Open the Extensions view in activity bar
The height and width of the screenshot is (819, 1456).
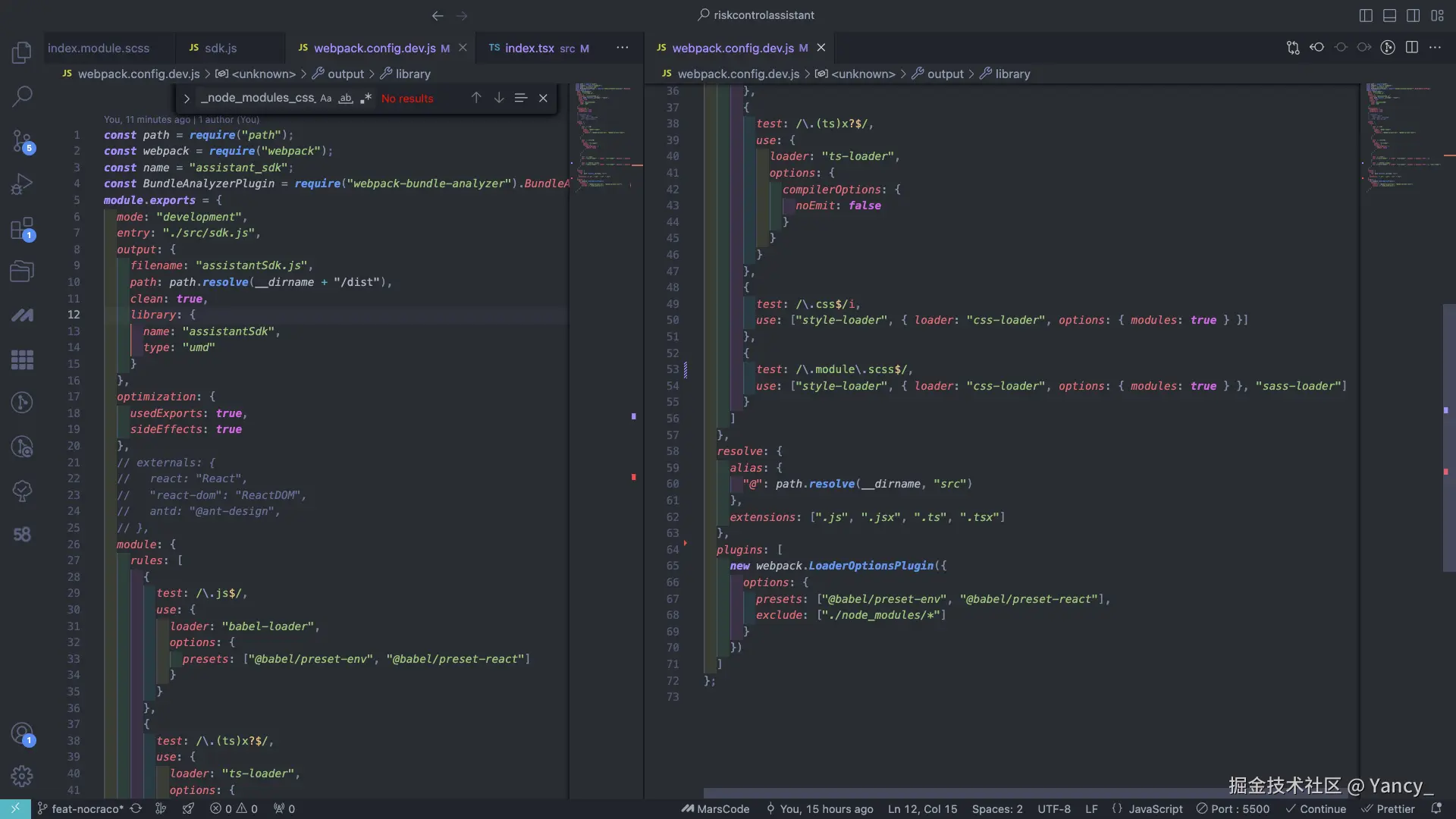[x=22, y=228]
